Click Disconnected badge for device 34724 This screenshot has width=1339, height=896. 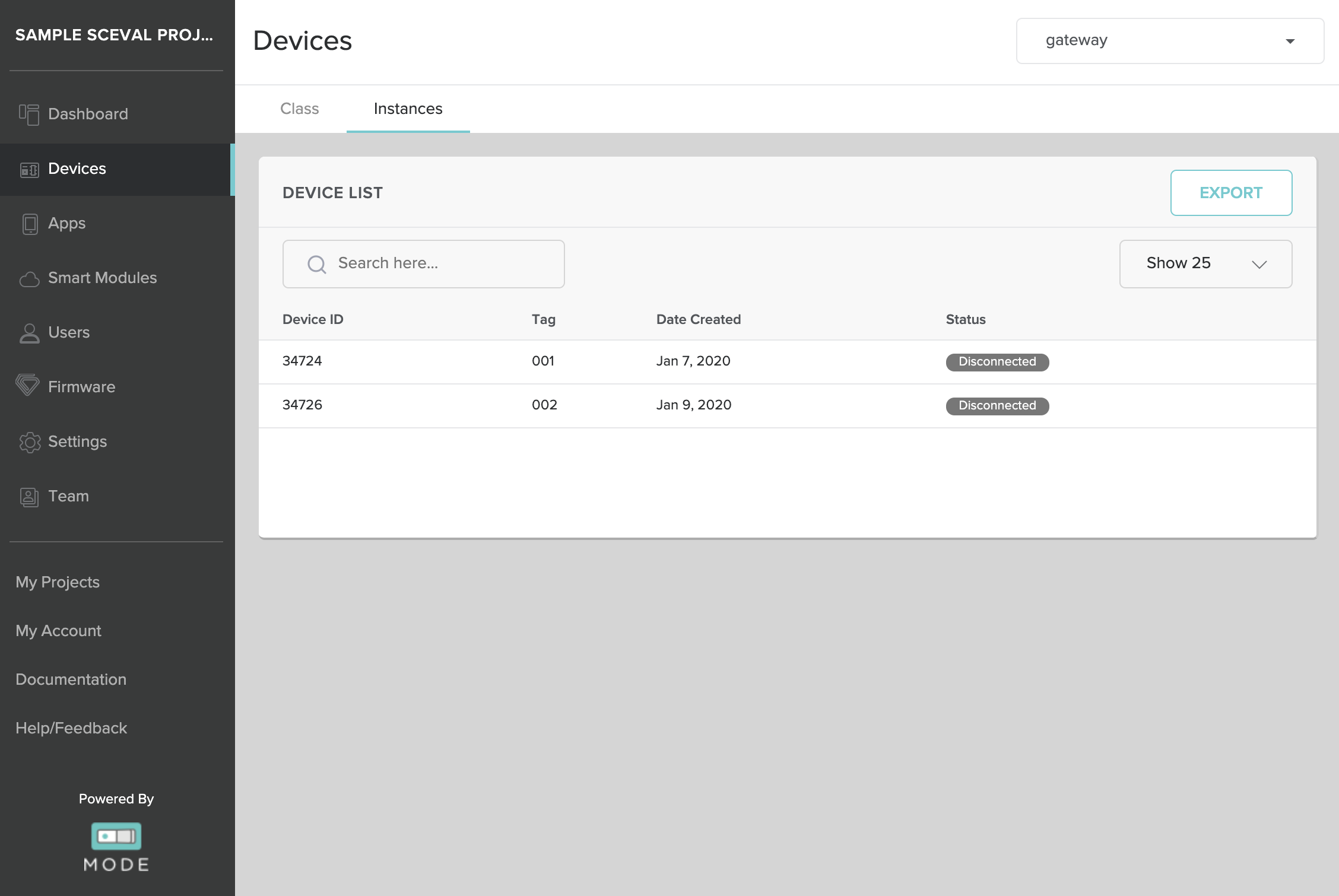(x=997, y=362)
